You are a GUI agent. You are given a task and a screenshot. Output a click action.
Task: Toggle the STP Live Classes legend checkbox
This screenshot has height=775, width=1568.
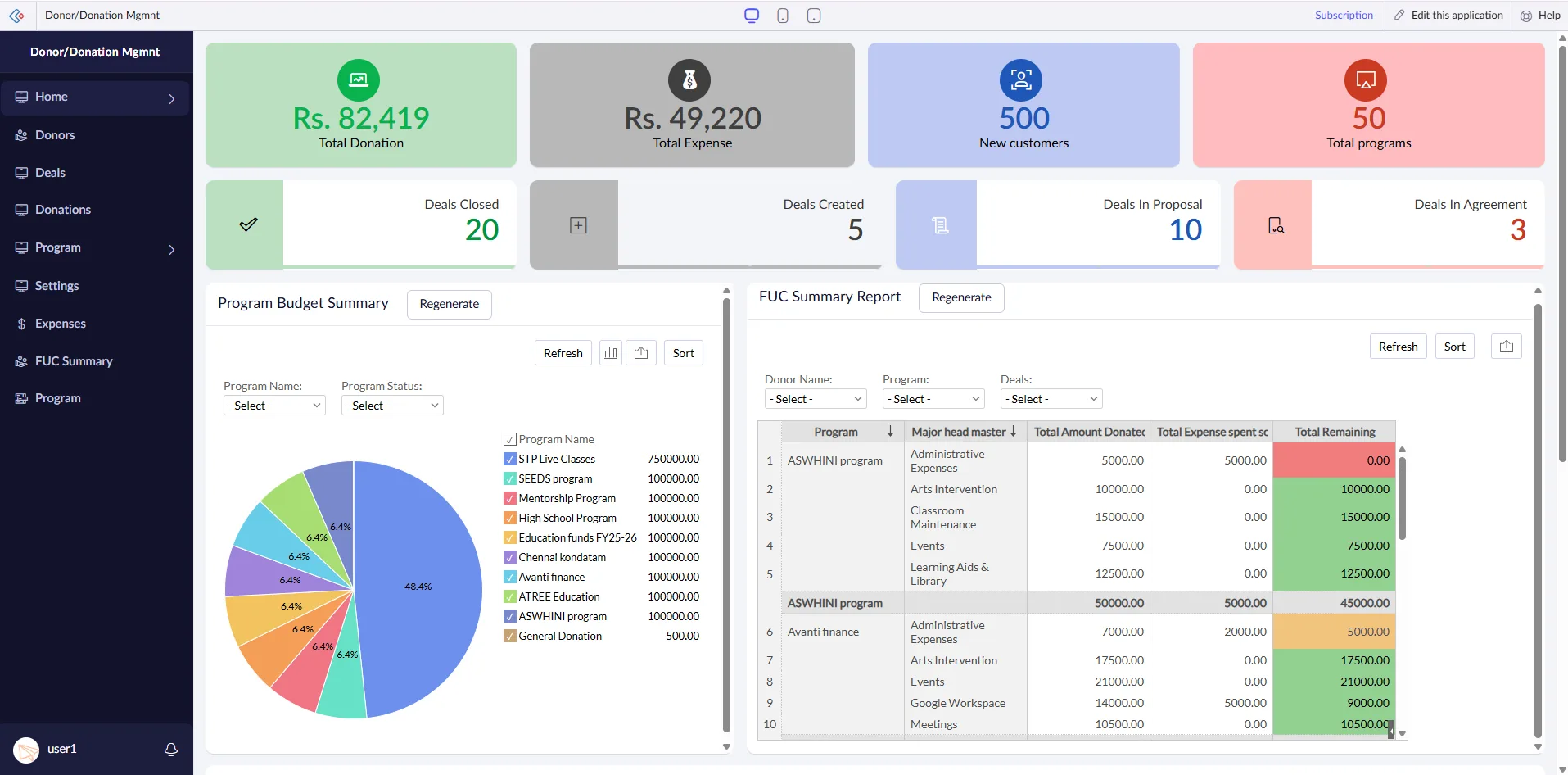pyautogui.click(x=510, y=459)
